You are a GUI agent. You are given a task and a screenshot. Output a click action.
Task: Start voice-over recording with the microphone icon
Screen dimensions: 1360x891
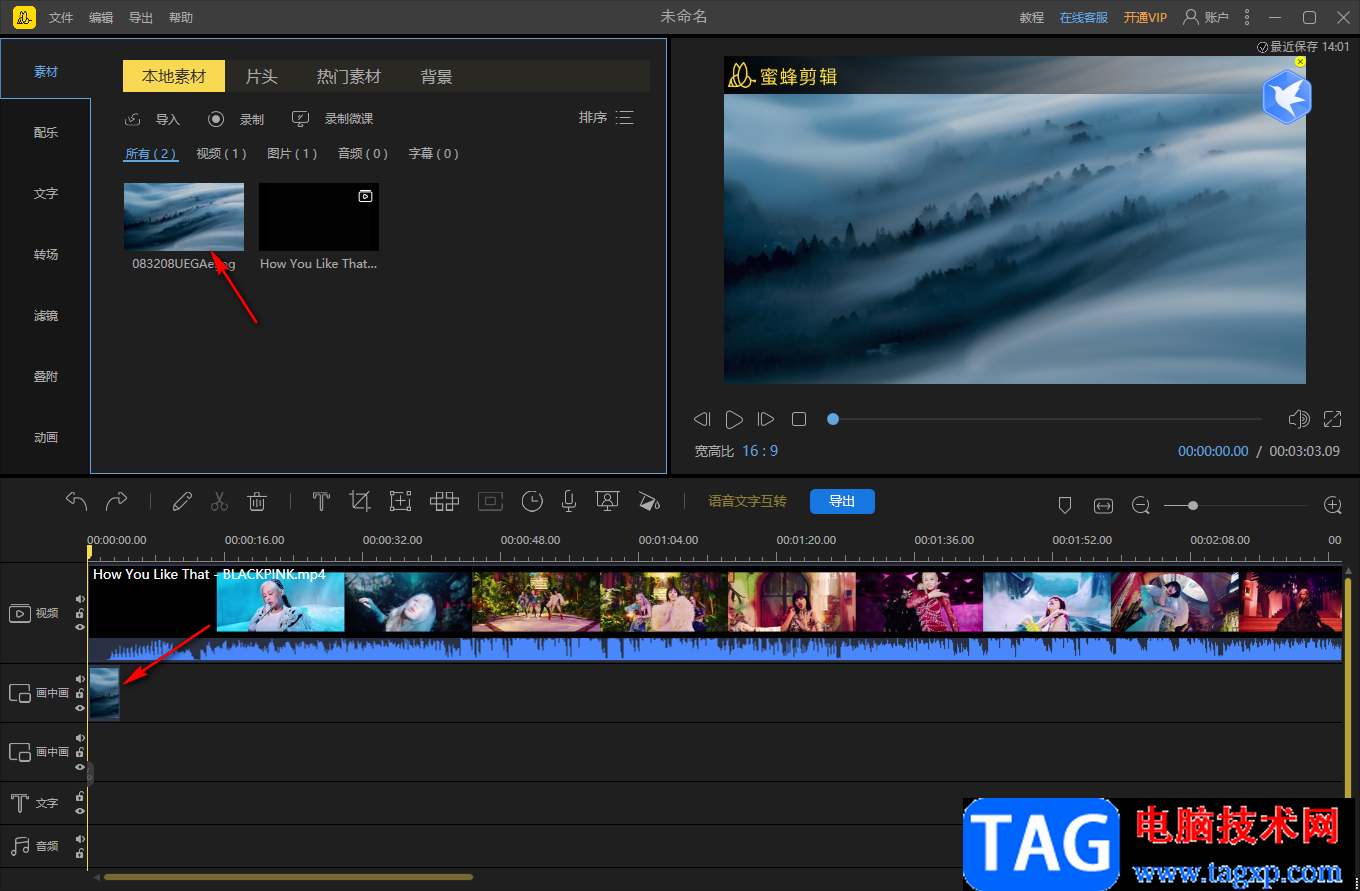pyautogui.click(x=569, y=501)
